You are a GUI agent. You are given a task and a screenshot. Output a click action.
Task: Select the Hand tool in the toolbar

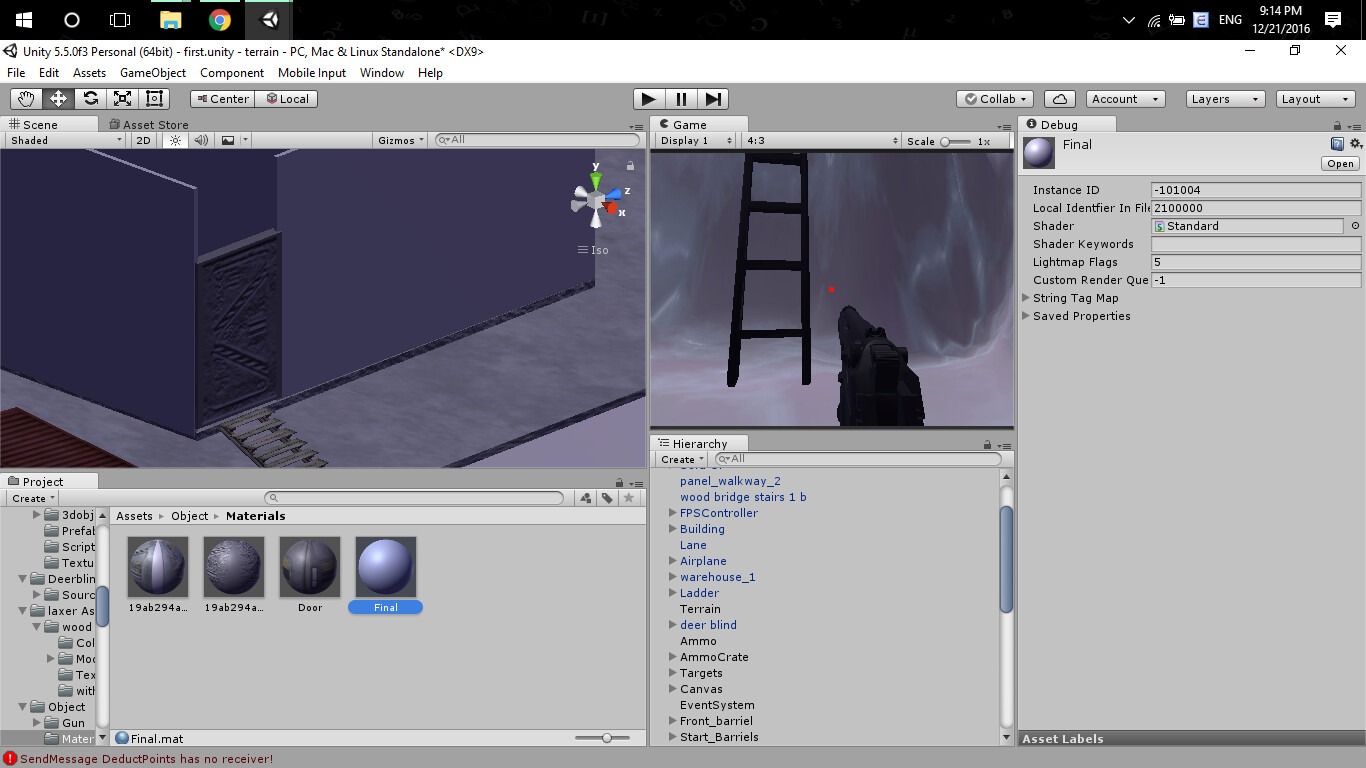[x=25, y=98]
